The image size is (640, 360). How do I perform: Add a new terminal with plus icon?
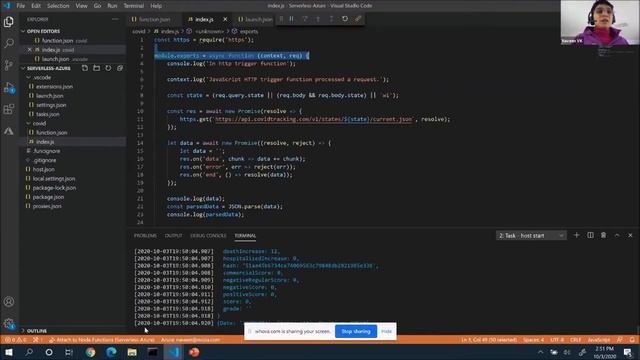point(576,236)
